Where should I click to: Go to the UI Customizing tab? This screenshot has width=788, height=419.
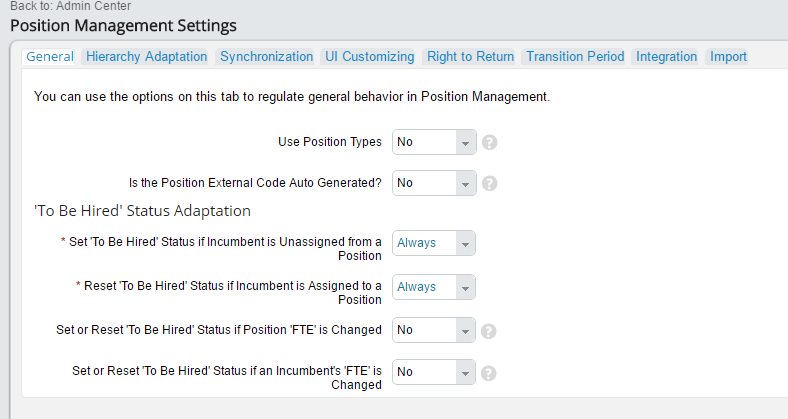click(x=369, y=57)
